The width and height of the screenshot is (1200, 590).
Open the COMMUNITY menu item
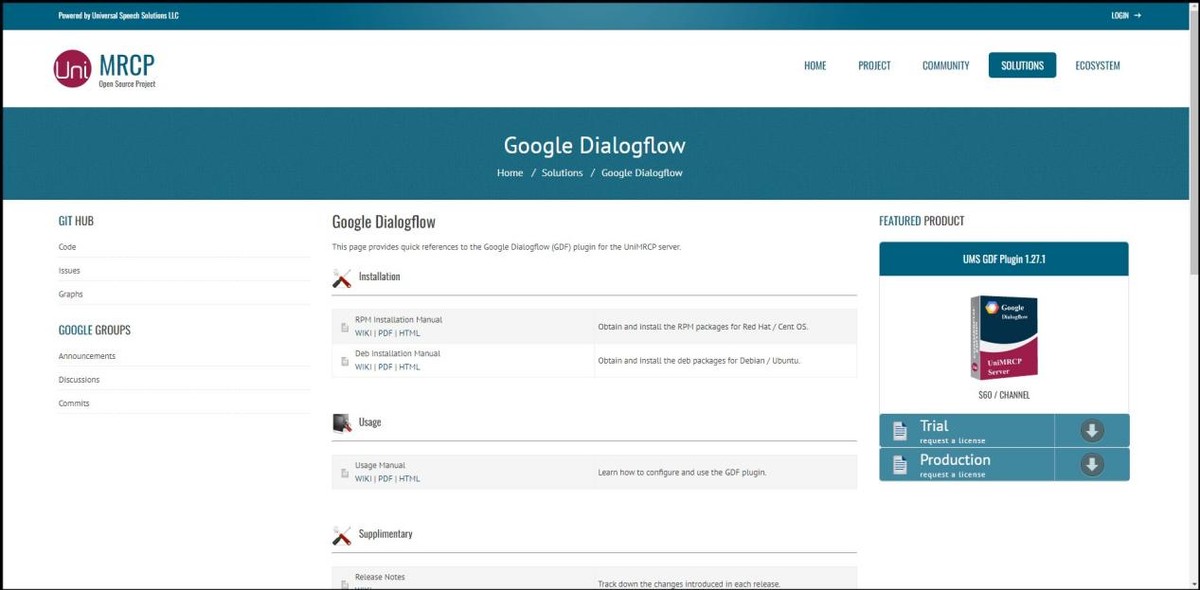[x=946, y=66]
